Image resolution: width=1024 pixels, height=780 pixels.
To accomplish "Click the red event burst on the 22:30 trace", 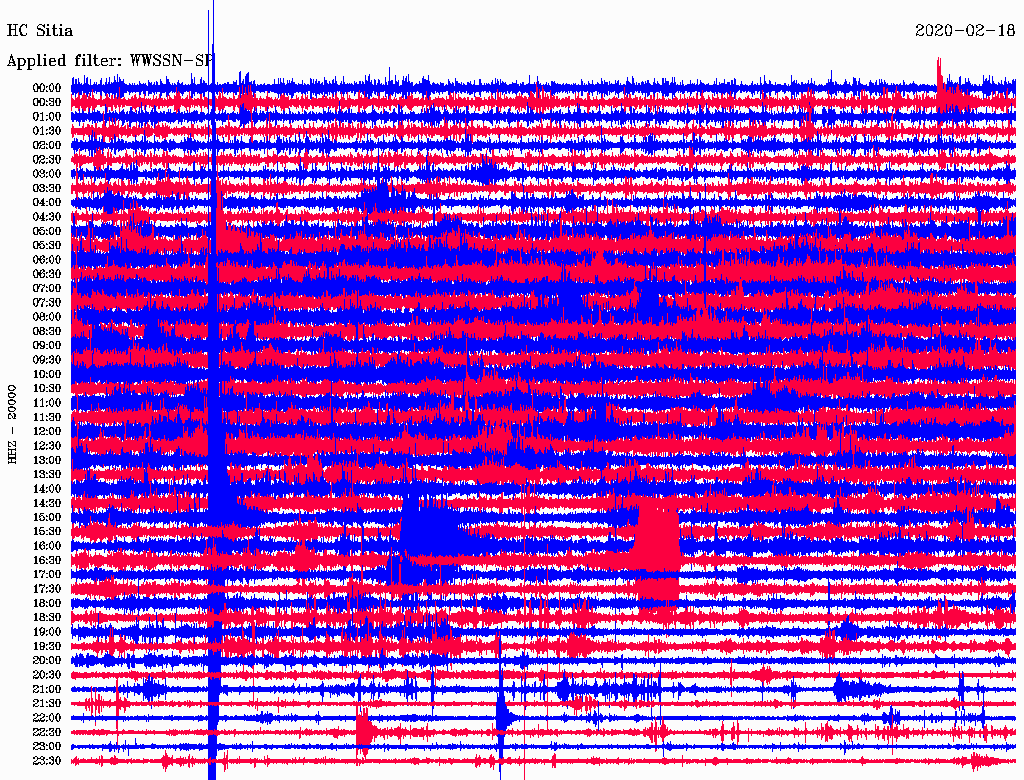I will pyautogui.click(x=364, y=730).
